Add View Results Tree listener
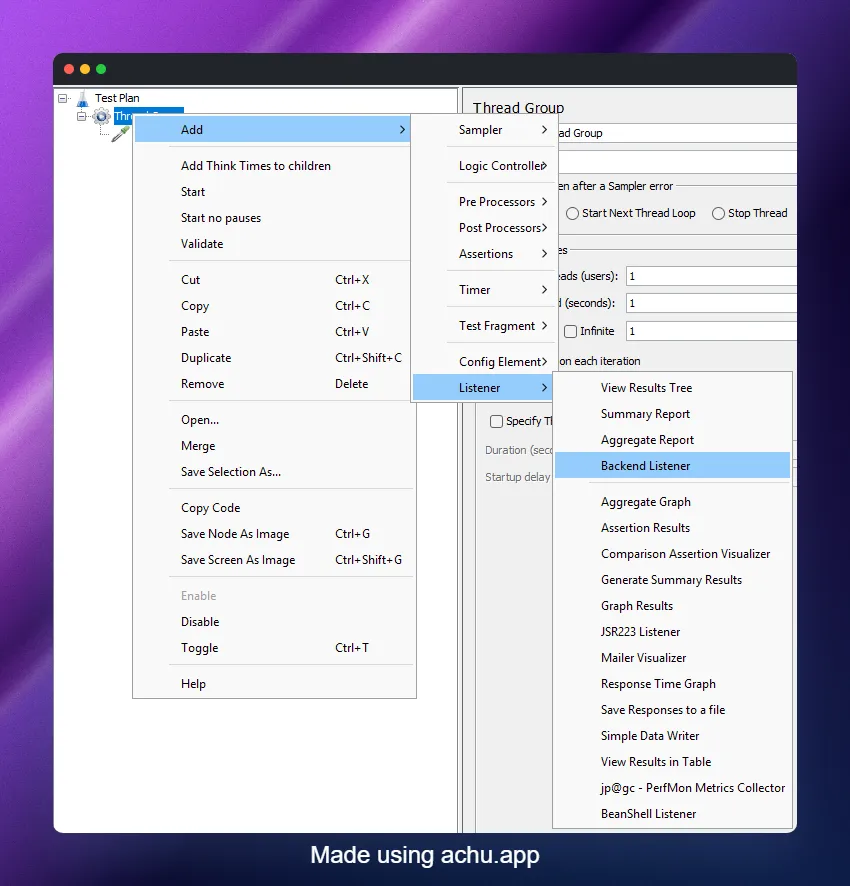The image size is (850, 886). coord(673,388)
